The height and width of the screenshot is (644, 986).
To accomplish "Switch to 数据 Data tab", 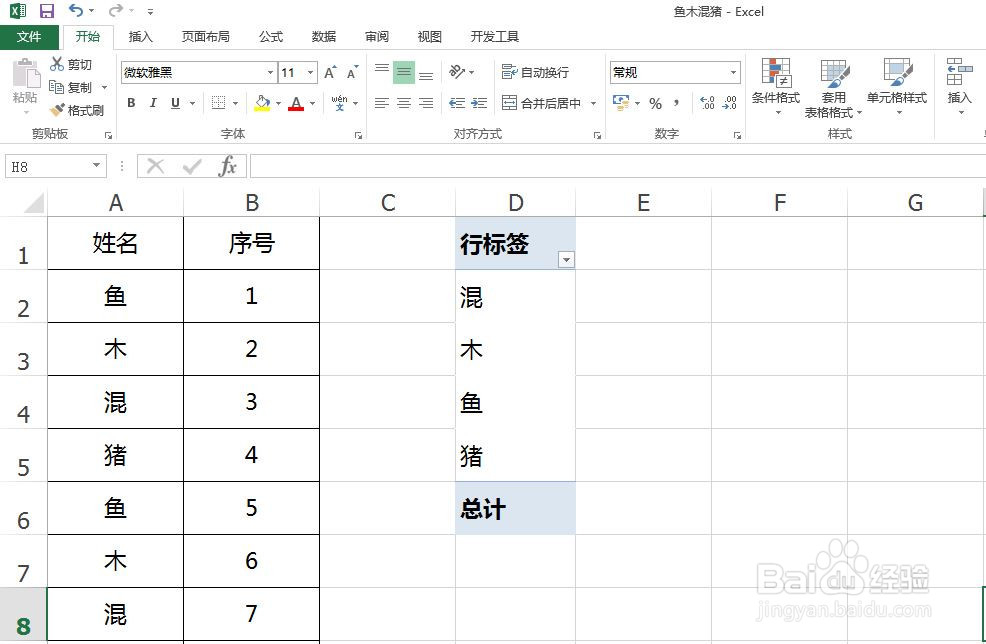I will pos(324,36).
